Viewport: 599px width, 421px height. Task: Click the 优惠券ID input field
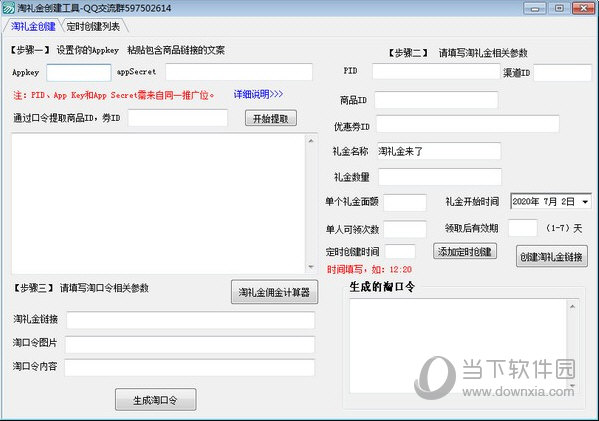point(468,124)
